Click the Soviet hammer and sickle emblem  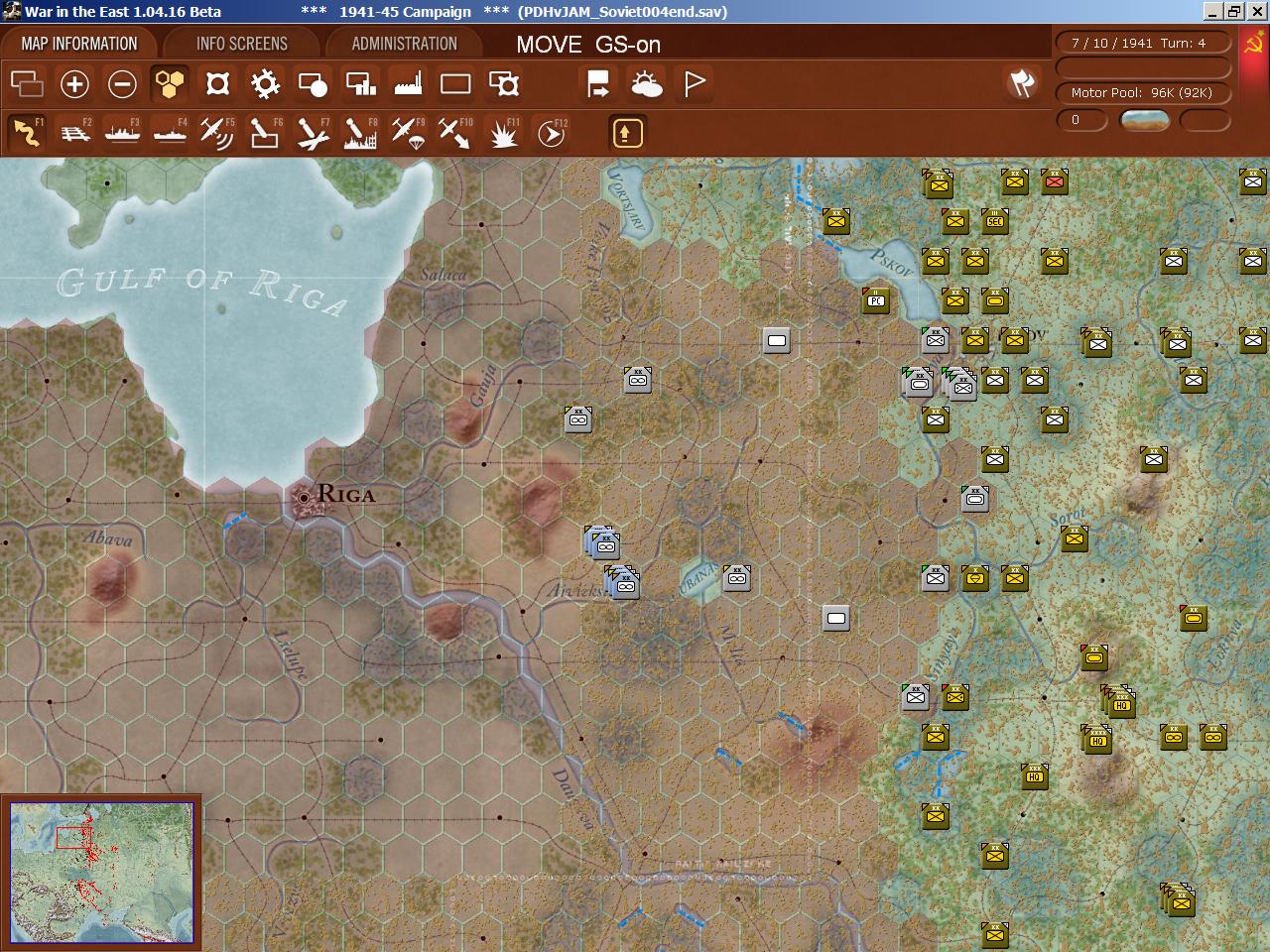coord(1254,44)
